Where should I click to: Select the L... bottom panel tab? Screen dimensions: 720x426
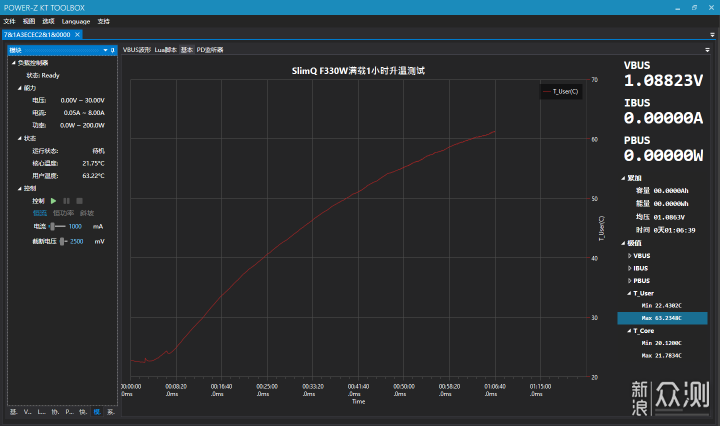click(41, 412)
